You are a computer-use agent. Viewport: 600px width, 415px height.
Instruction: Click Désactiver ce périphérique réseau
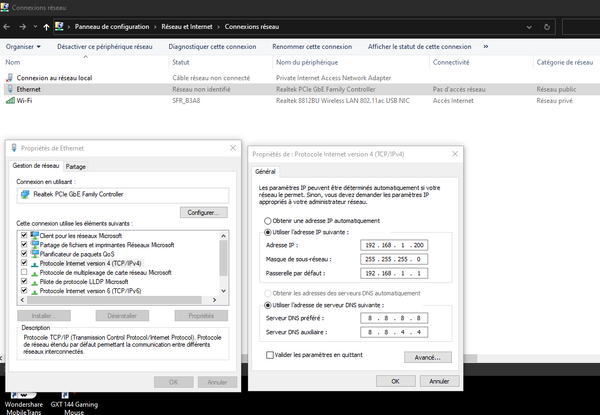click(x=105, y=47)
